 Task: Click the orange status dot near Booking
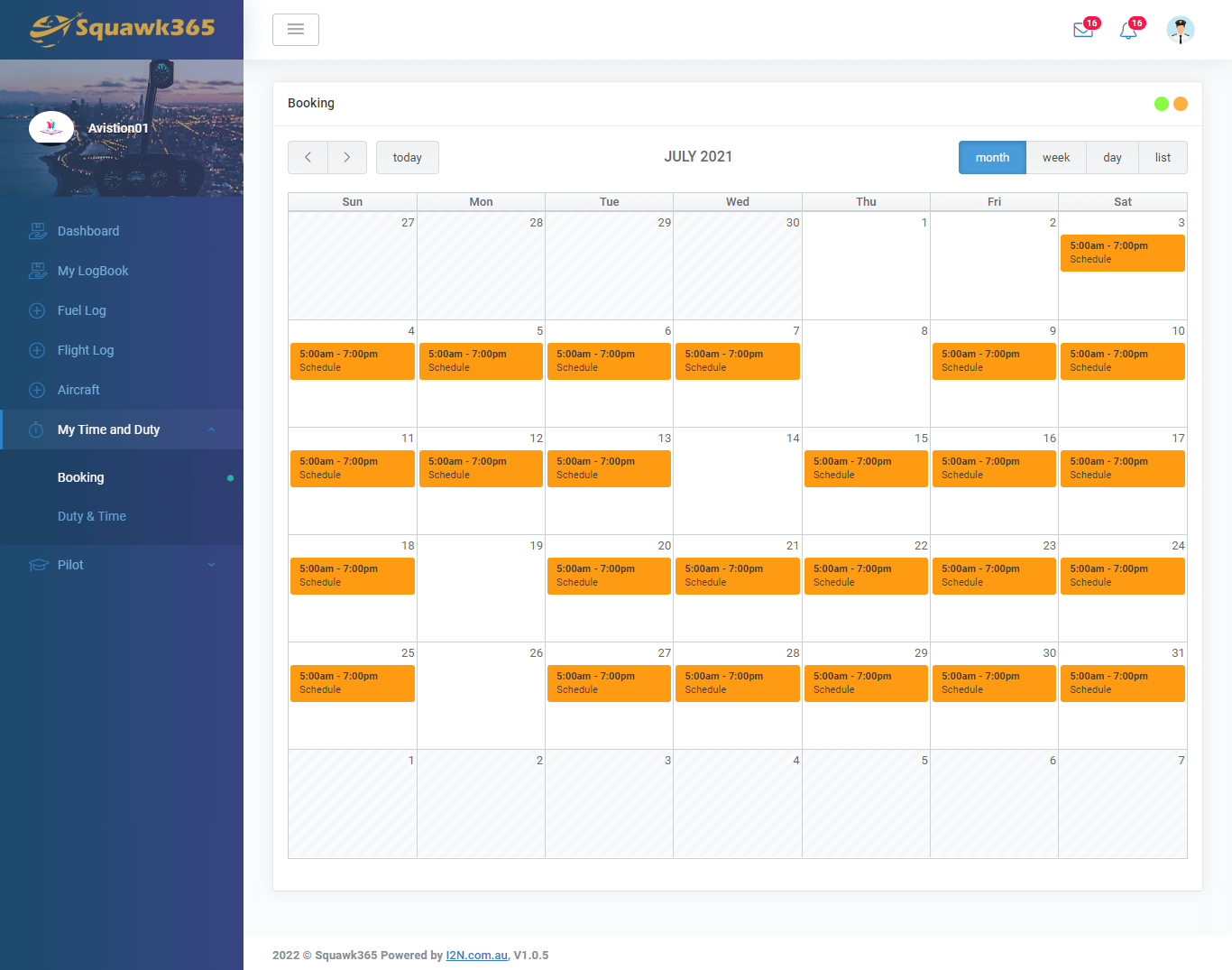click(x=1181, y=104)
